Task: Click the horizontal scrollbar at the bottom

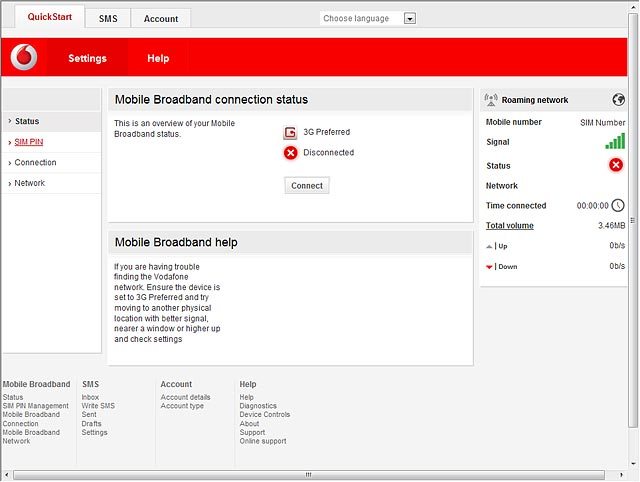Action: pos(309,475)
